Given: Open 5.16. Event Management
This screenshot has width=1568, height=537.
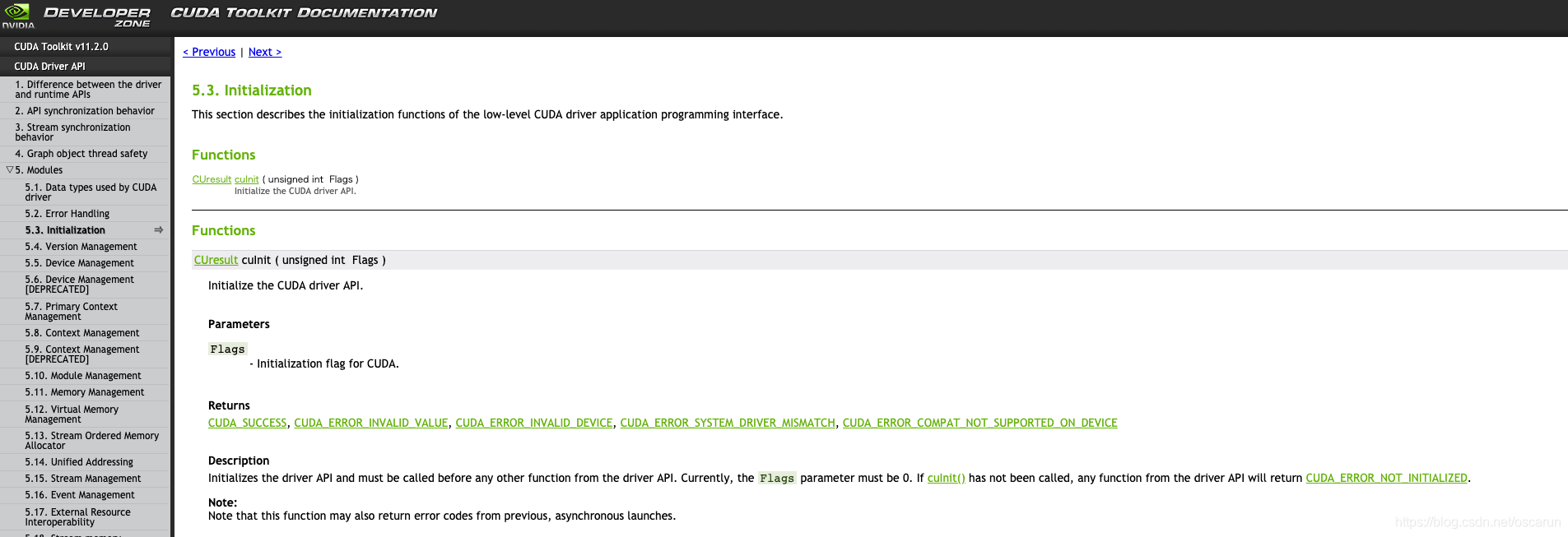Looking at the screenshot, I should [80, 495].
